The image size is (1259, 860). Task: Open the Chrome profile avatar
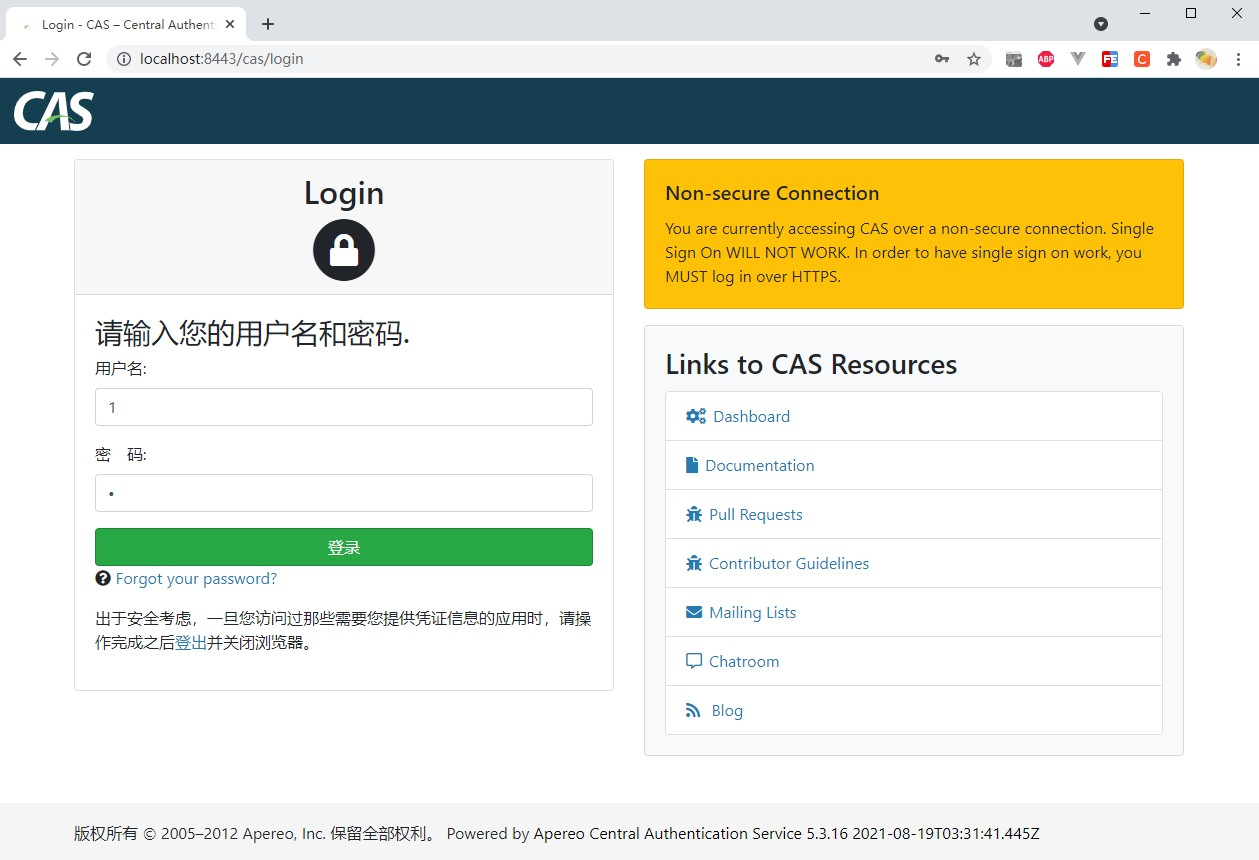pyautogui.click(x=1206, y=59)
